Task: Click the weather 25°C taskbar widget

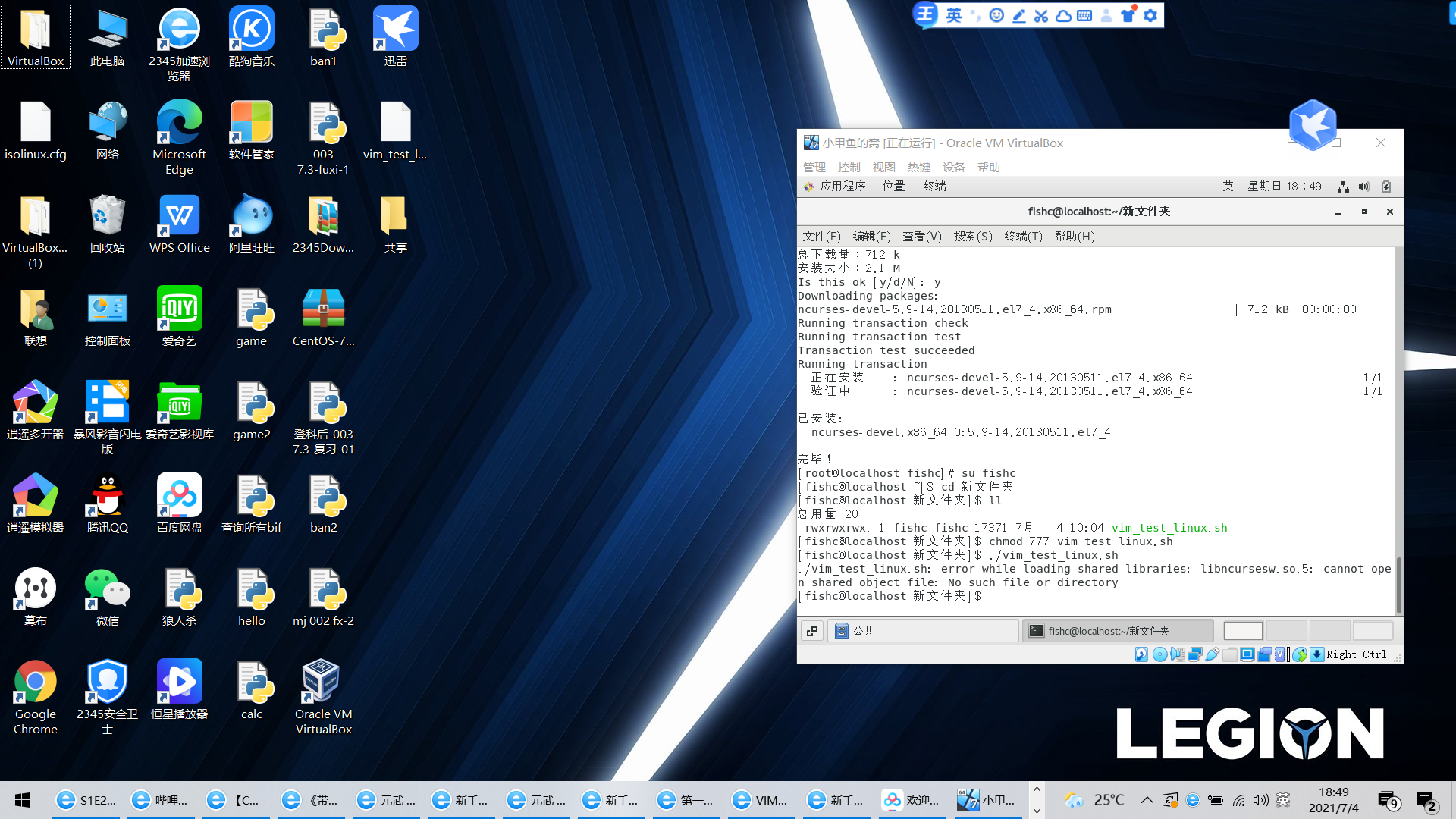Action: click(x=1095, y=800)
